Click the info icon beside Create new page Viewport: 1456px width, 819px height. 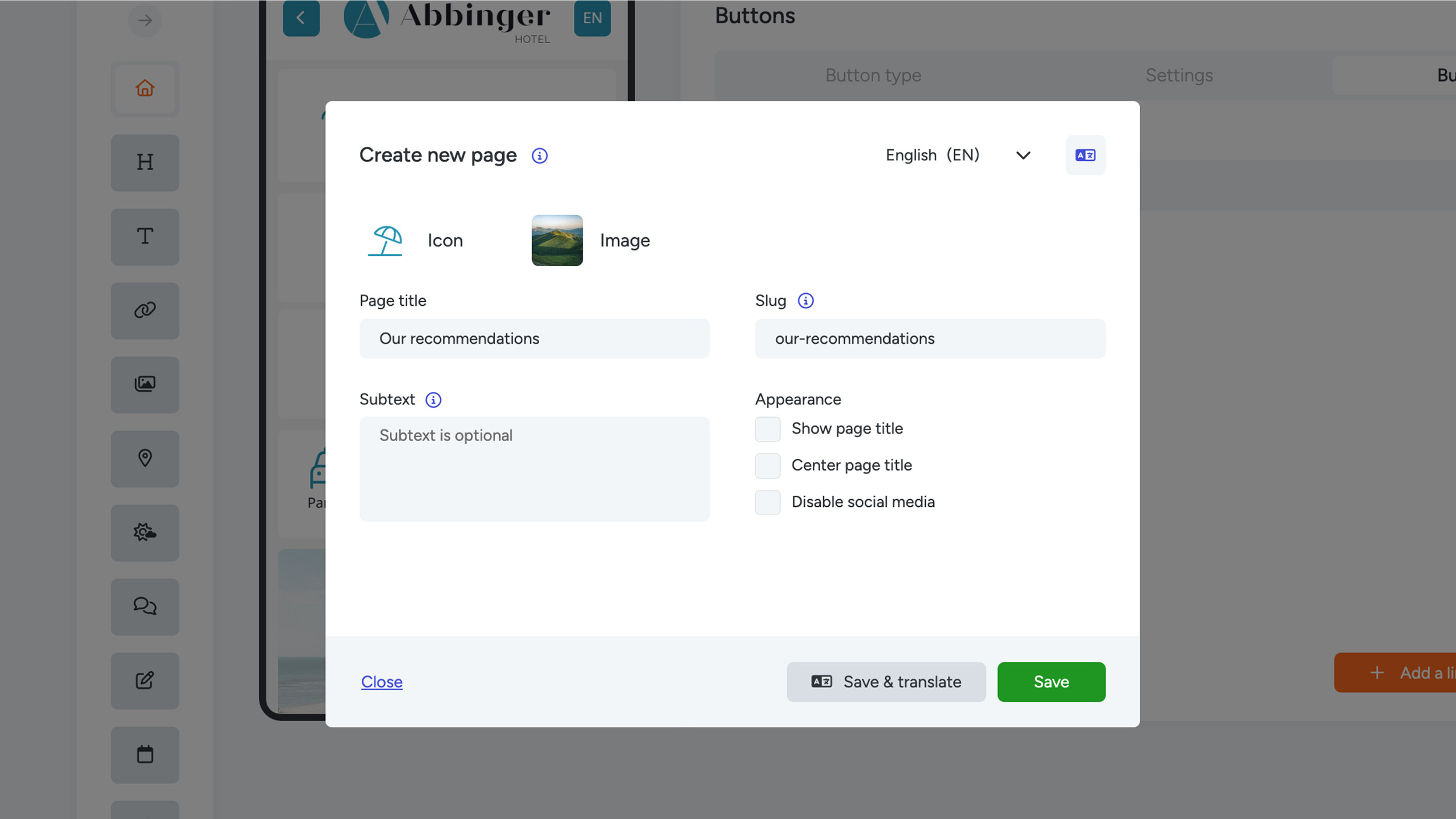540,156
